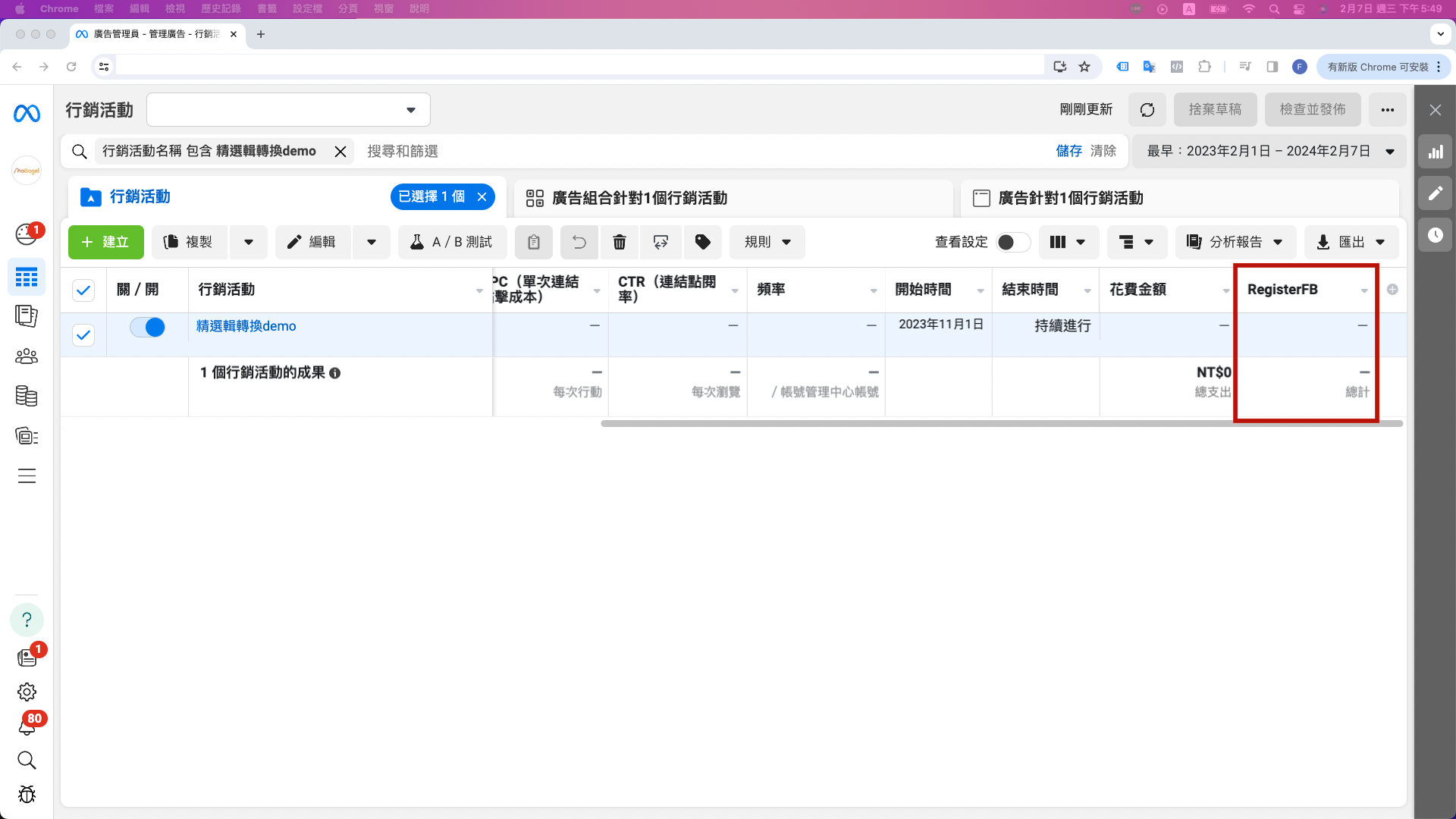Image resolution: width=1456 pixels, height=819 pixels.
Task: Clear the 已選擇 1 個 selection chip
Action: tap(482, 197)
